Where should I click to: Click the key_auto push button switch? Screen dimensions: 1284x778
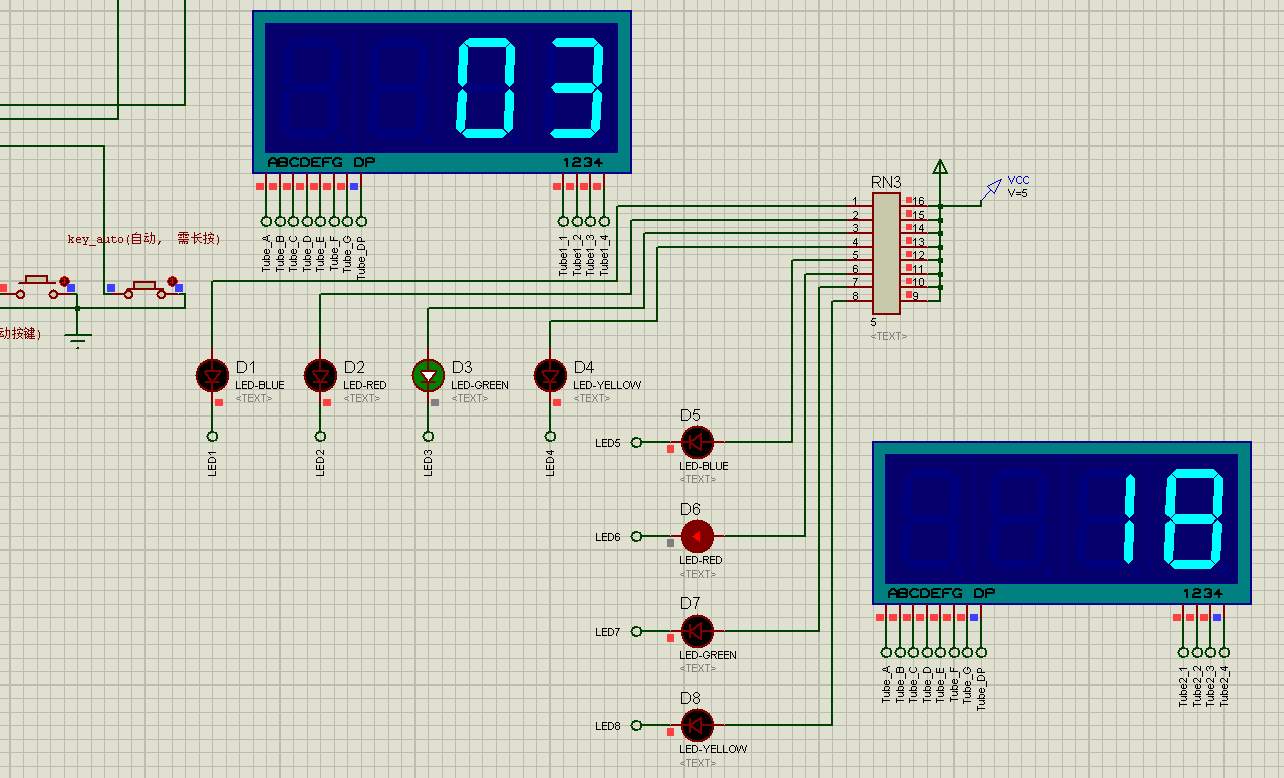tap(145, 287)
